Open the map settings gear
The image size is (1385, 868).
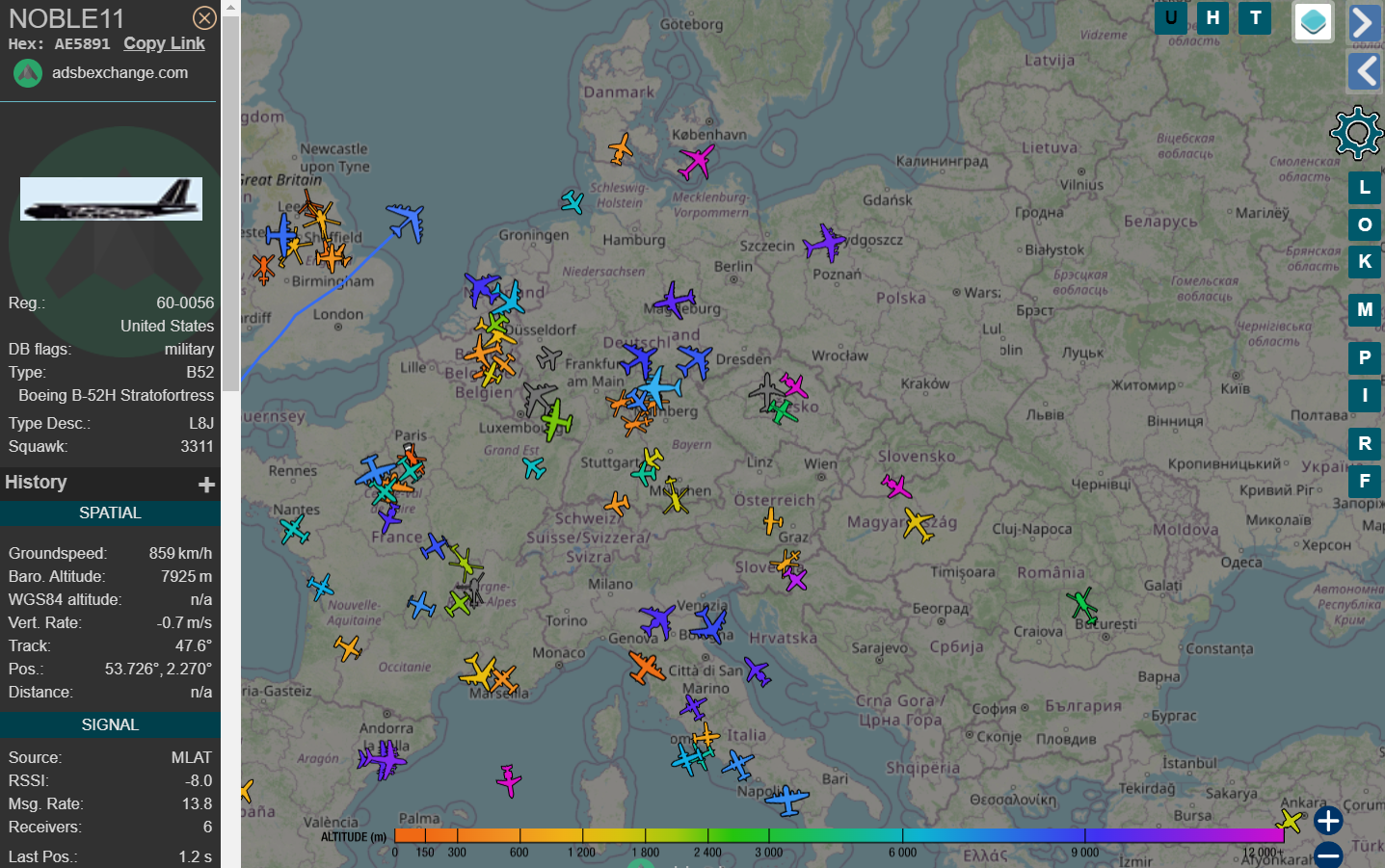[1356, 133]
